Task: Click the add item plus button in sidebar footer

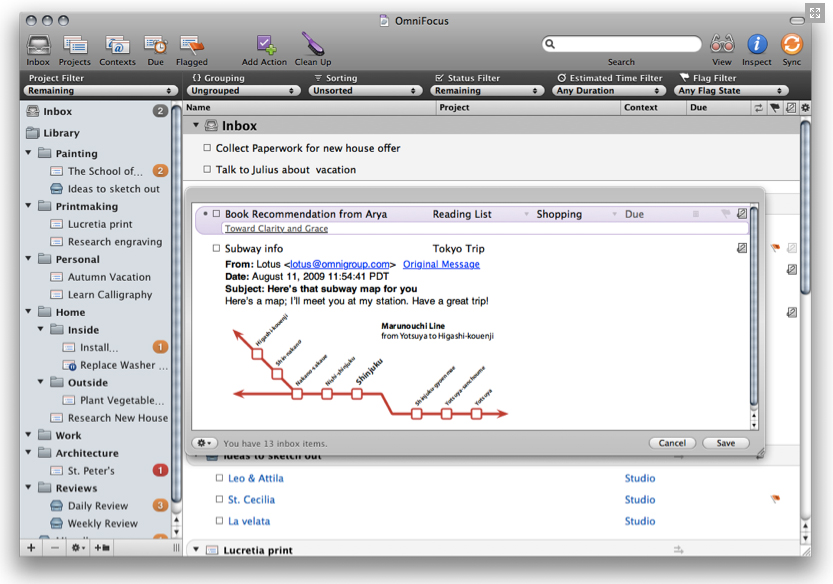Action: tap(31, 548)
